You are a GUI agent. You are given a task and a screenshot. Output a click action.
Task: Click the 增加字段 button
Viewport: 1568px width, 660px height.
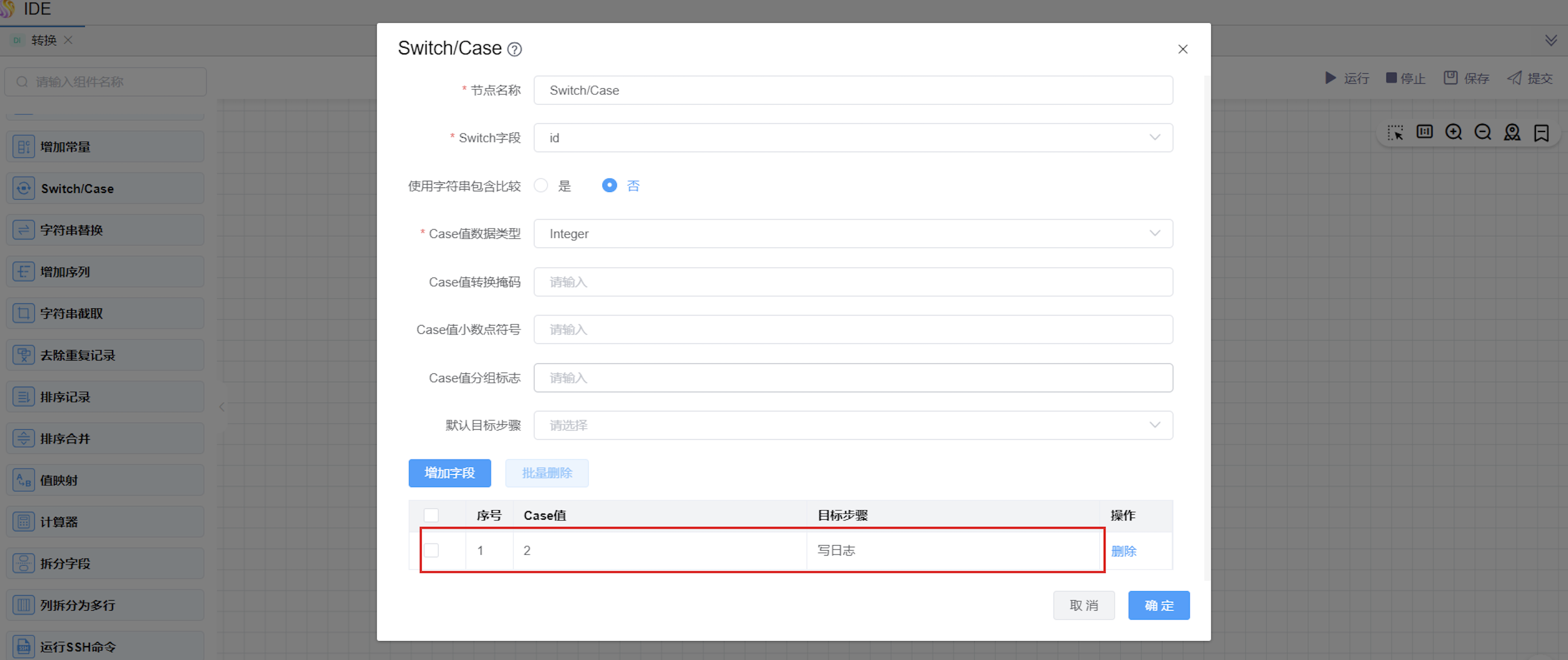tap(449, 473)
